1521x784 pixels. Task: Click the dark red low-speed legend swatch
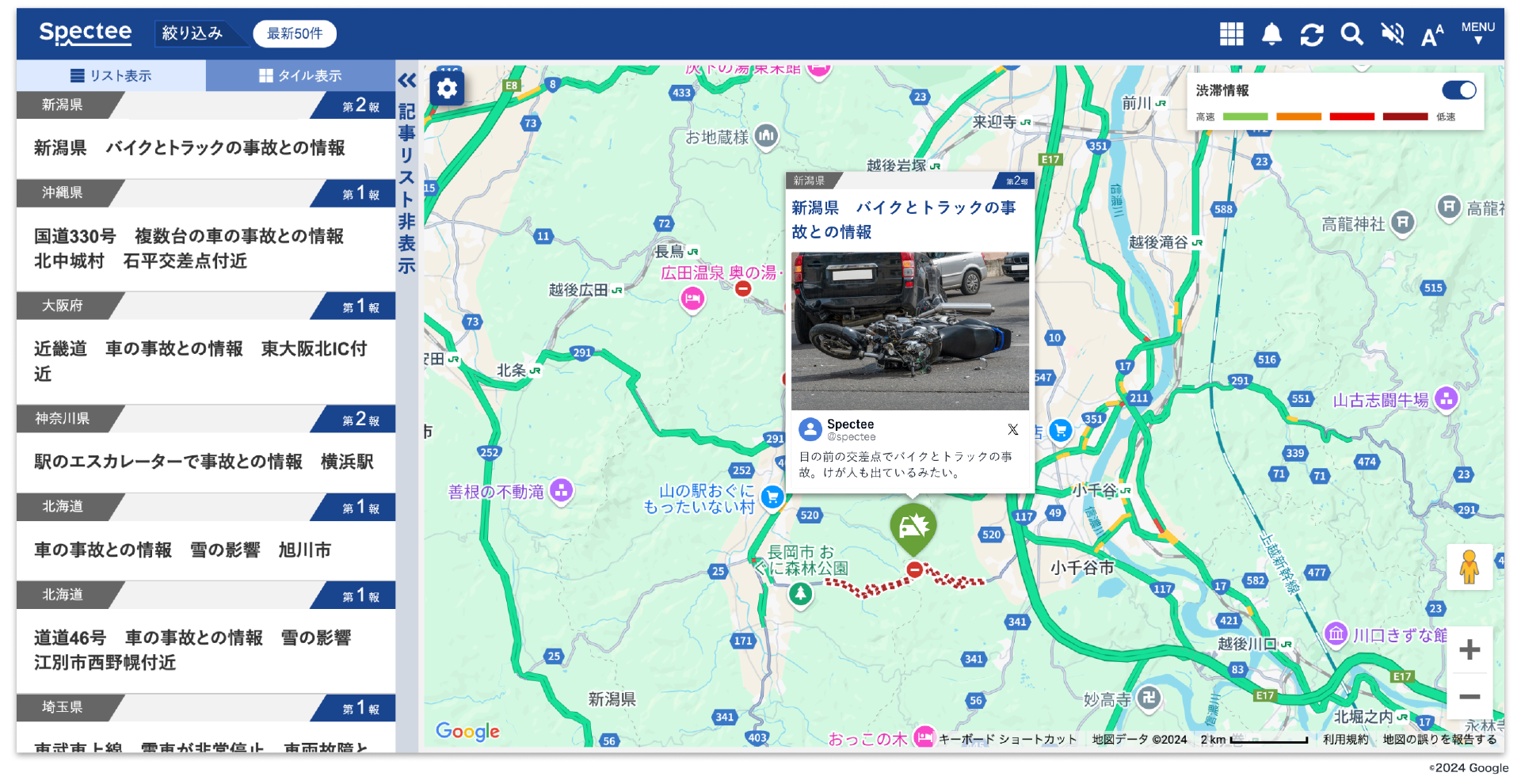tap(1405, 117)
